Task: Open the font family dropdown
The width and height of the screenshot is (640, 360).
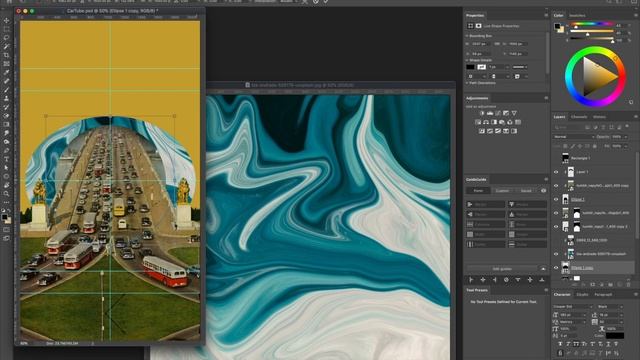Action: coord(573,307)
